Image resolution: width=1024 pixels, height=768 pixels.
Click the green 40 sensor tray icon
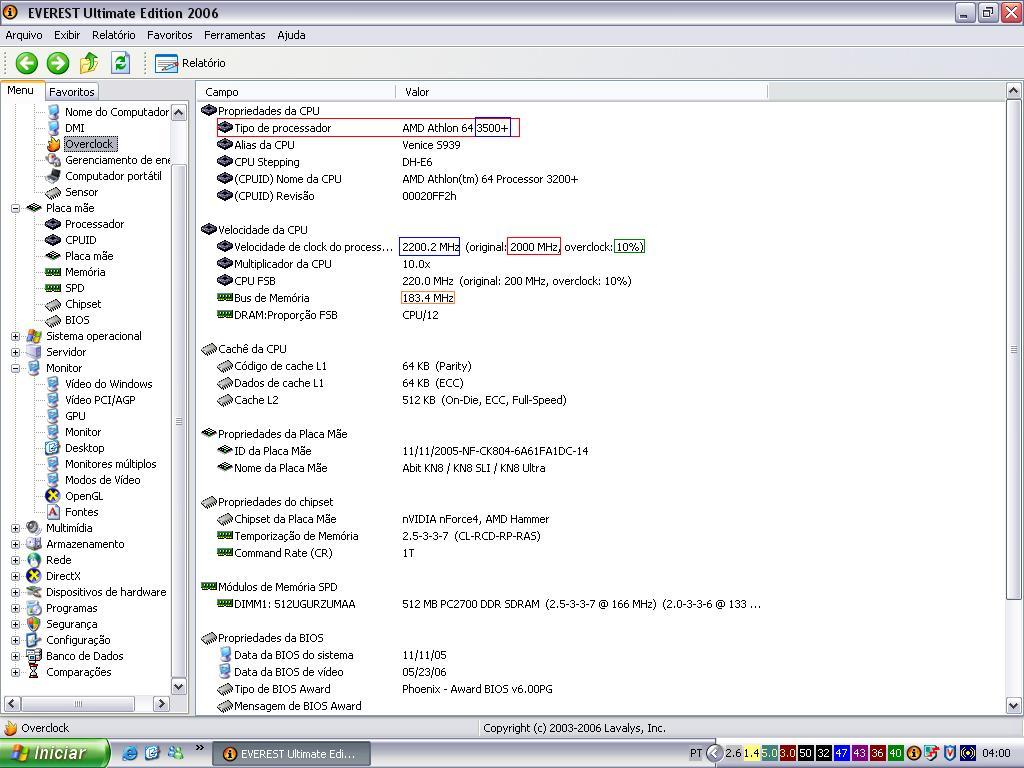click(895, 754)
